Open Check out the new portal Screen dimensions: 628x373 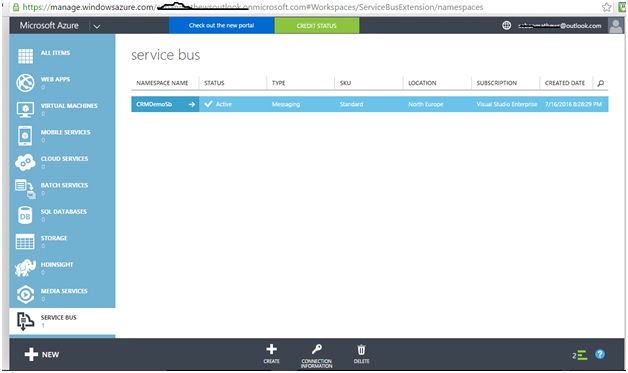click(x=221, y=25)
